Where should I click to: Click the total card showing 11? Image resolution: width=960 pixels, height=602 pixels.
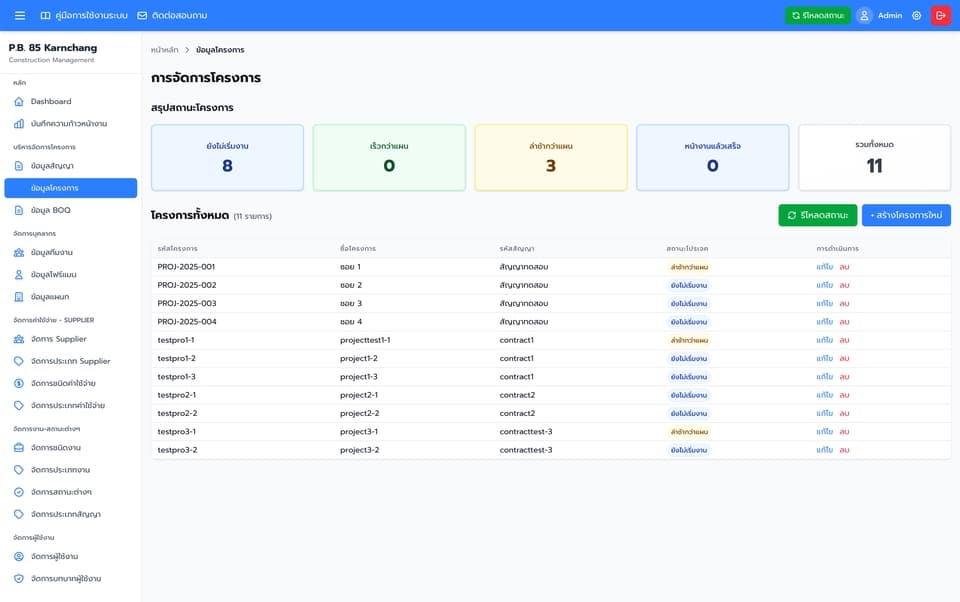874,158
